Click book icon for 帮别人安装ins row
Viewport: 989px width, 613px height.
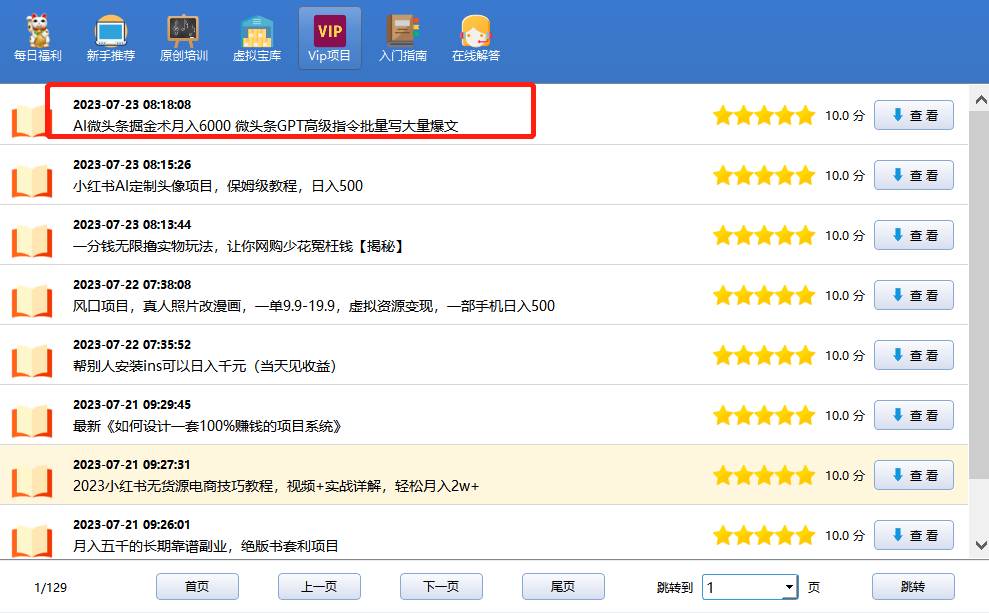click(32, 361)
